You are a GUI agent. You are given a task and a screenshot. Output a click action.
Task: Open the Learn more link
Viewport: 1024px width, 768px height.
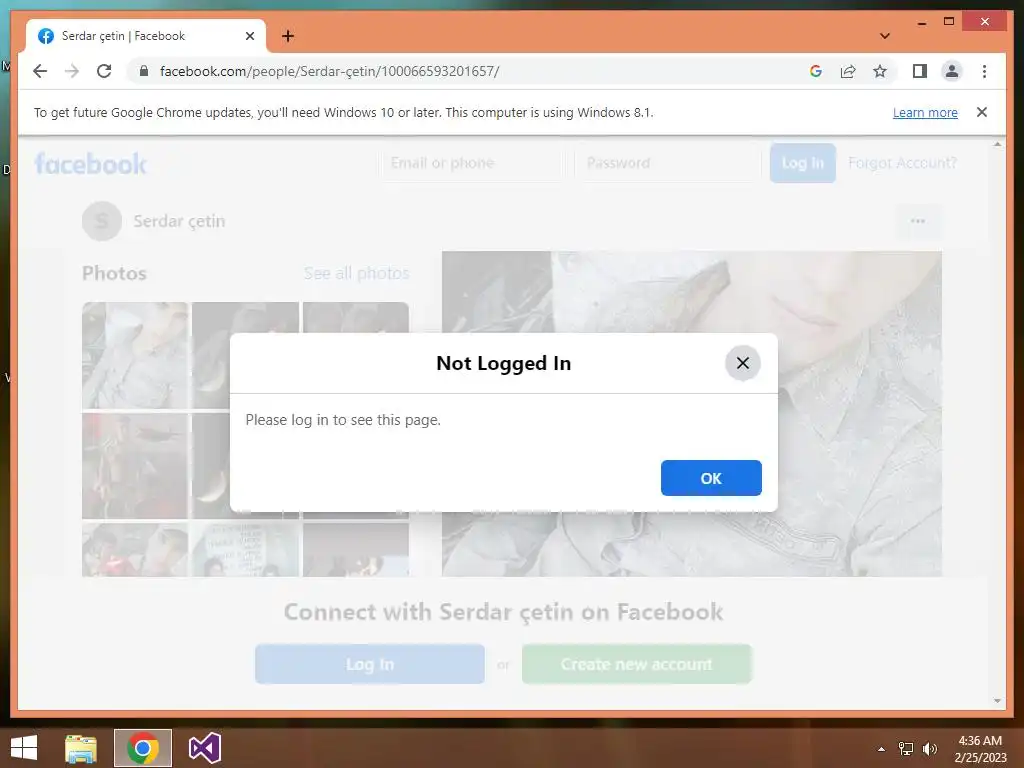coord(925,112)
